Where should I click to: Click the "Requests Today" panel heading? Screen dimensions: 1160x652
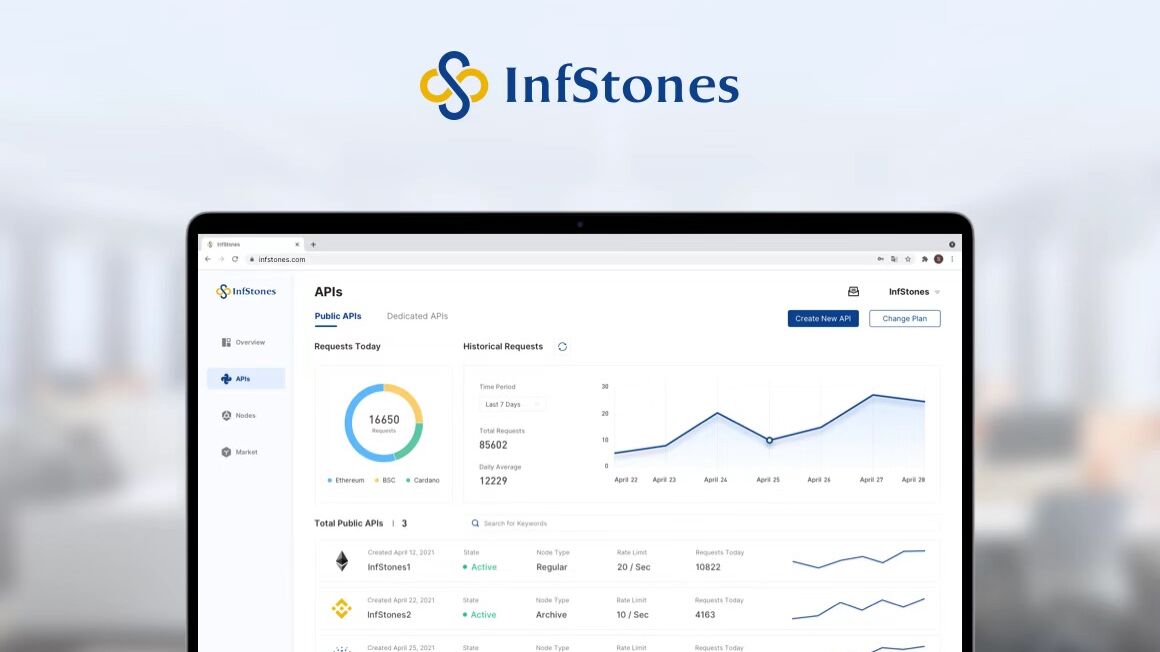[348, 346]
